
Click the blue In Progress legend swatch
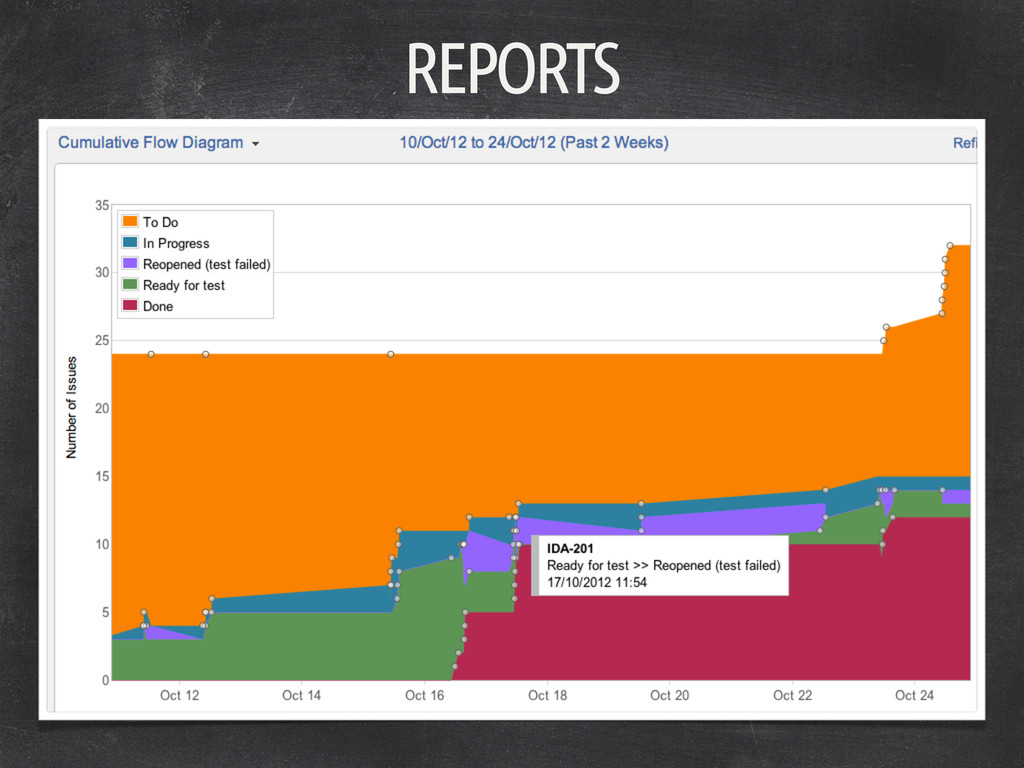[130, 243]
